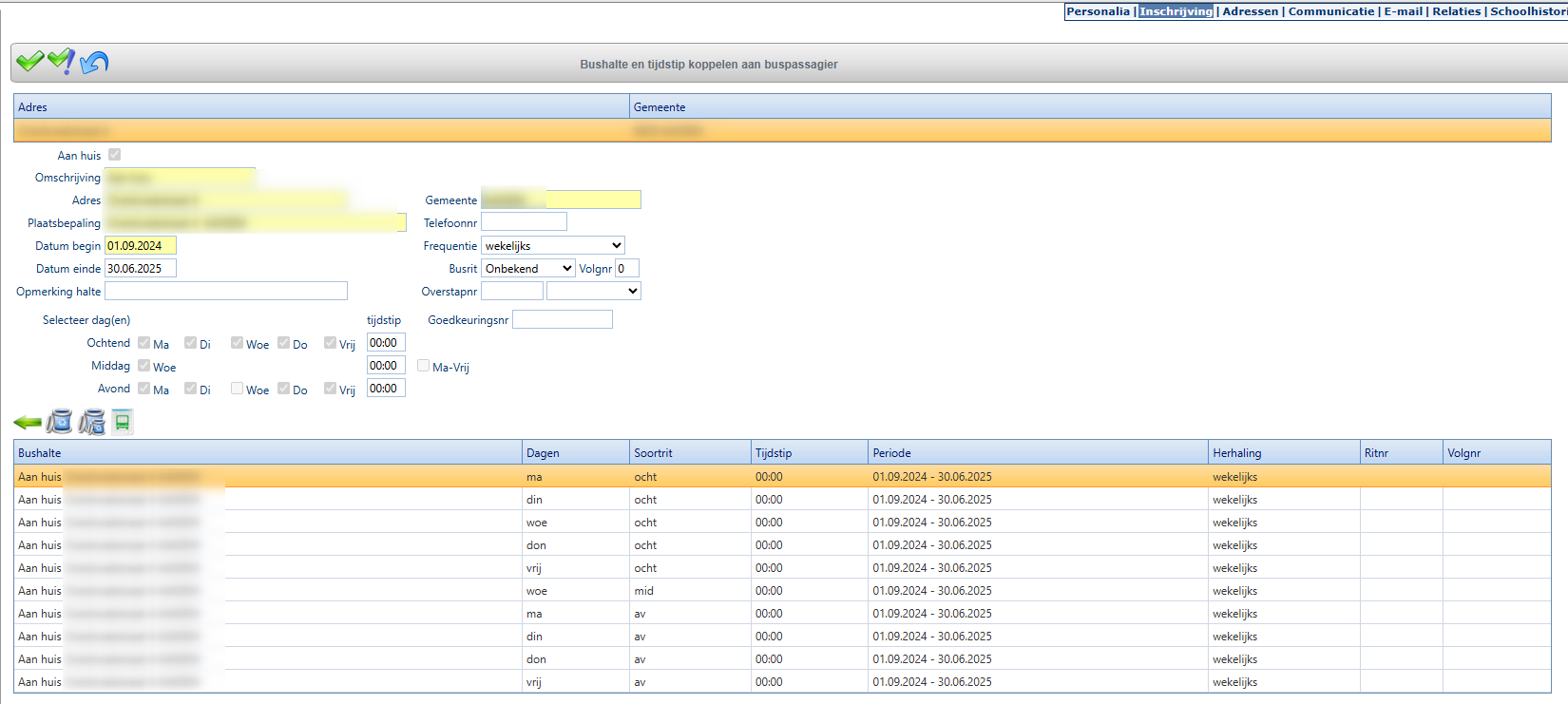Toggle Ochtend Ma checkbox

pyautogui.click(x=143, y=343)
